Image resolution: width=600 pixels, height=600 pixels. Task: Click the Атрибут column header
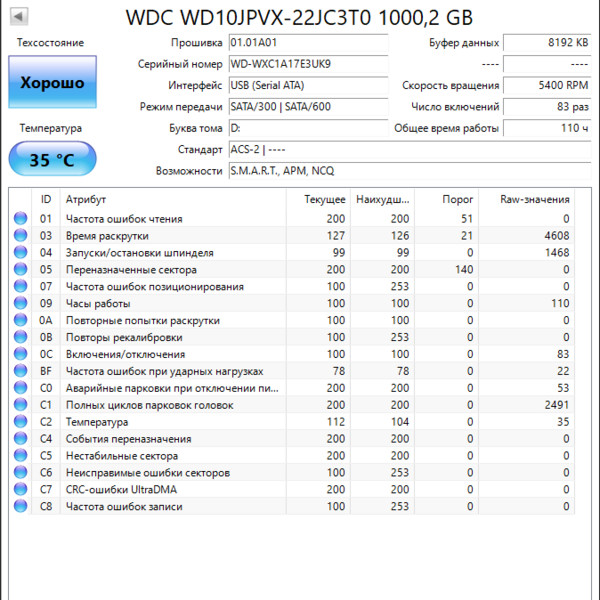click(x=173, y=199)
